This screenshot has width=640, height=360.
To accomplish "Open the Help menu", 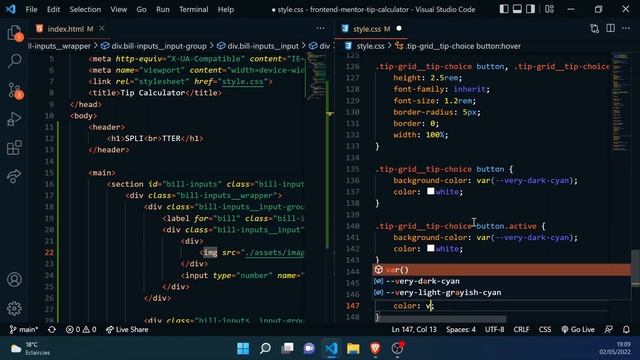I will click(226, 9).
